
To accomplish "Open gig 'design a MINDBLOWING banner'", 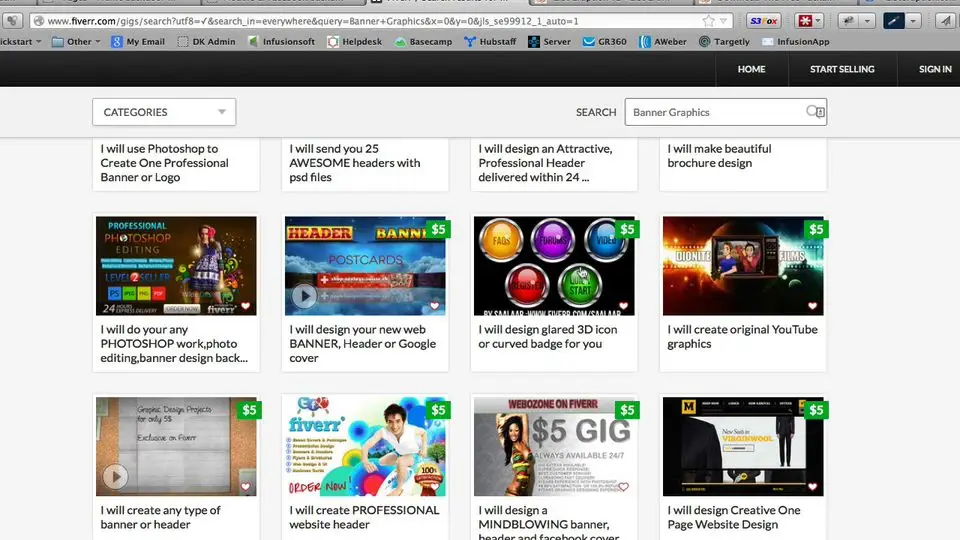I will (549, 522).
